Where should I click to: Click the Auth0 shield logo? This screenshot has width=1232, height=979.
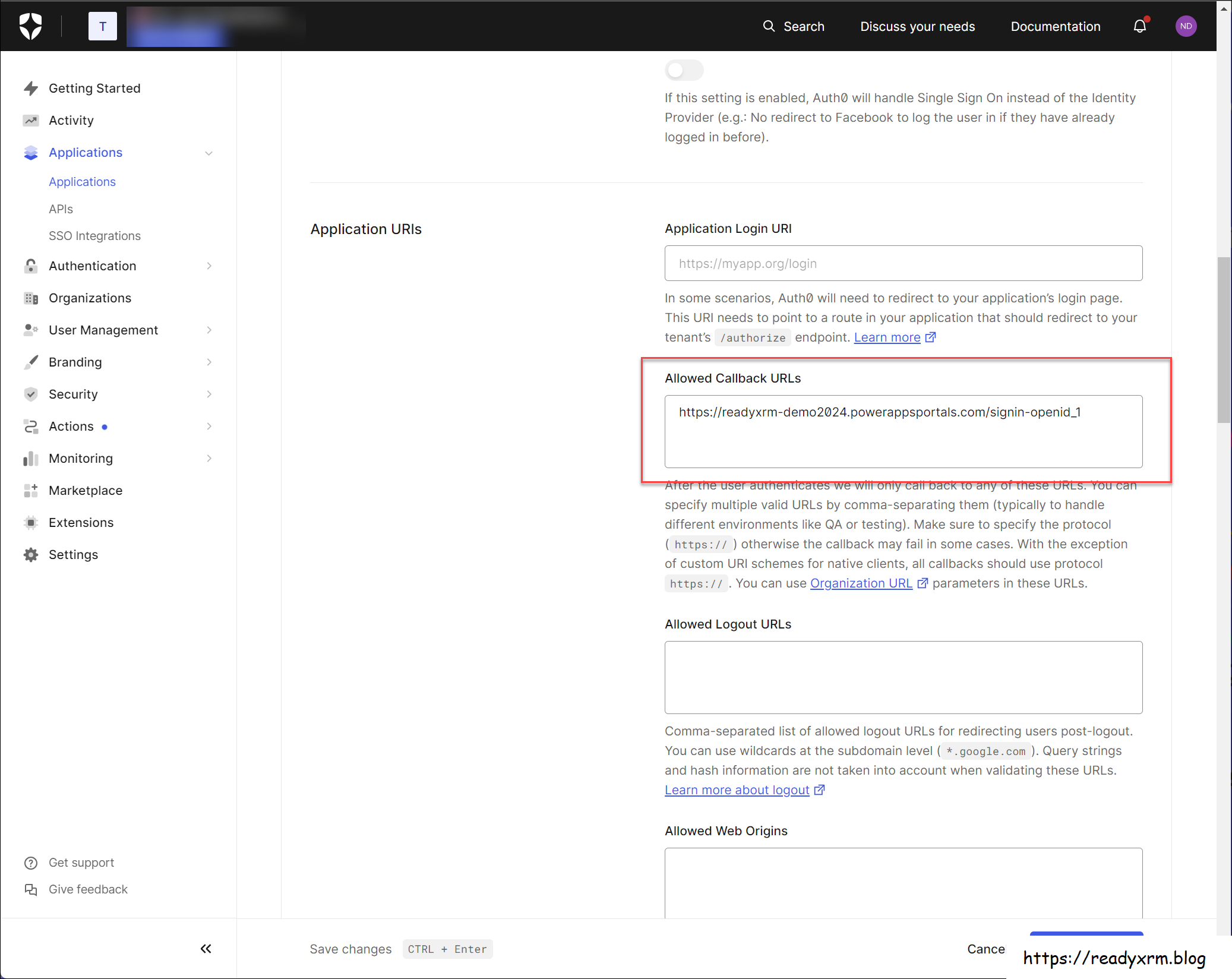[x=31, y=26]
